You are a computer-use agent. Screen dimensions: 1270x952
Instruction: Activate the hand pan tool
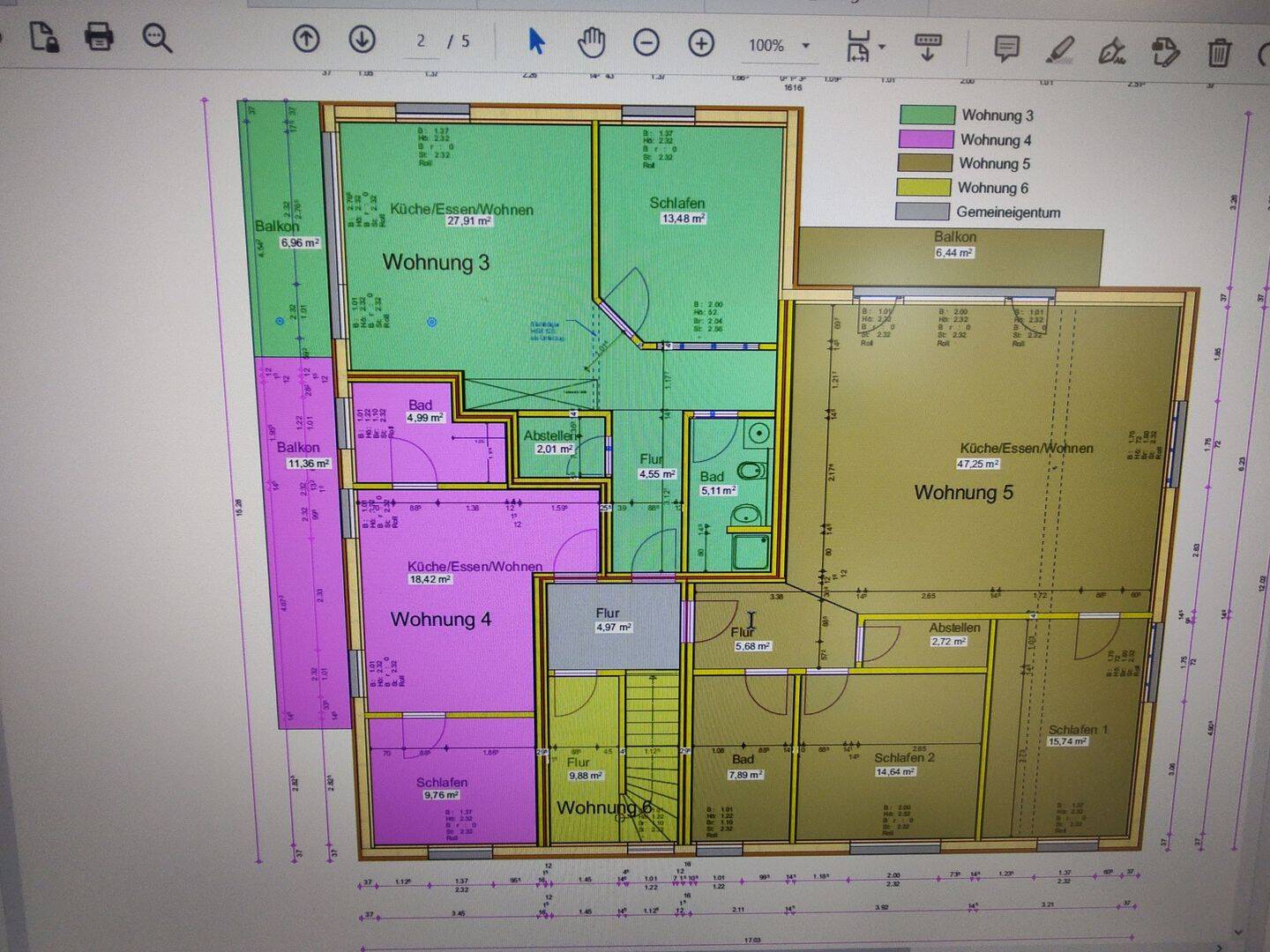click(592, 41)
